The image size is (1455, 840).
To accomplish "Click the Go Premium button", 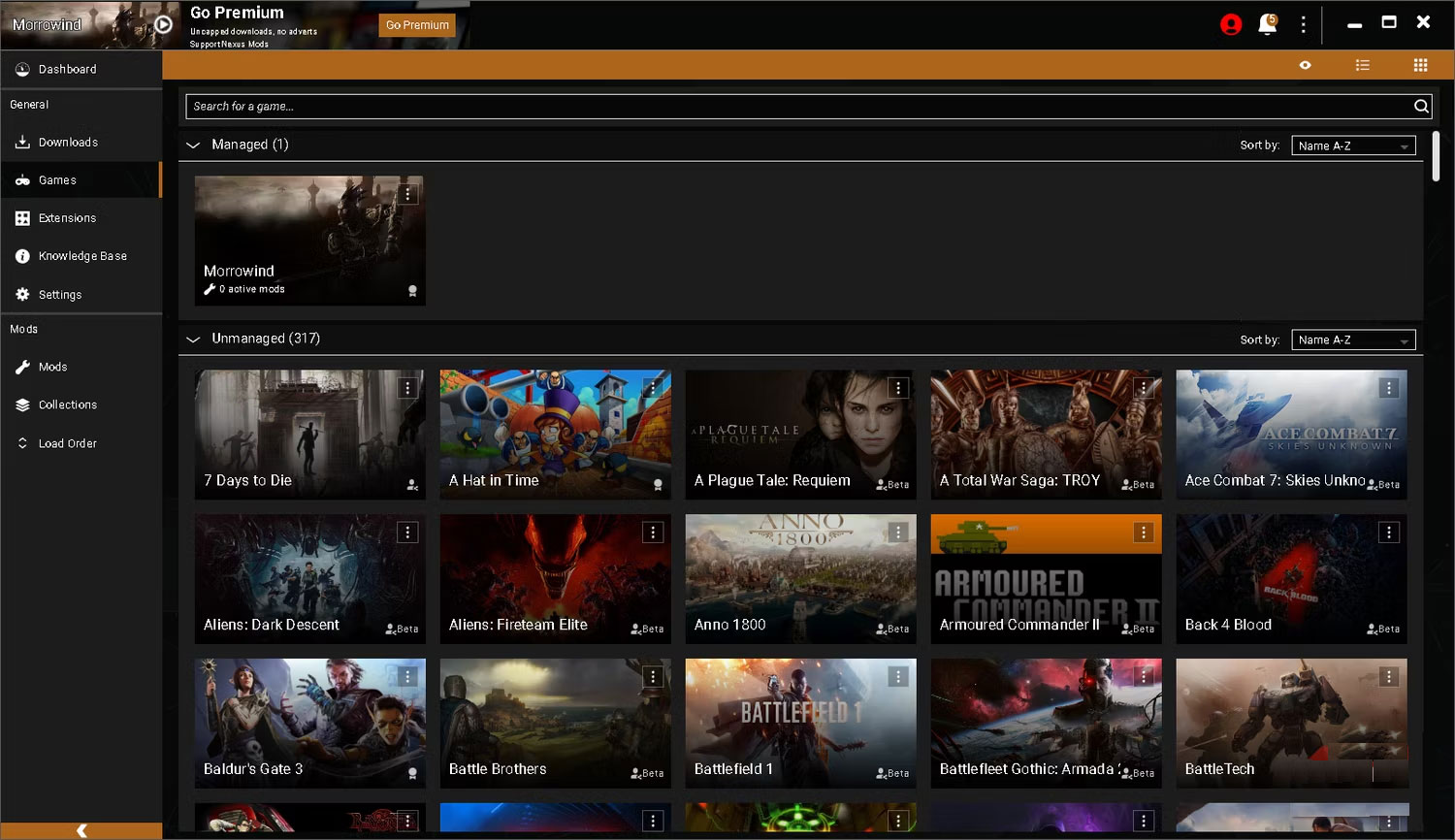I will (416, 25).
